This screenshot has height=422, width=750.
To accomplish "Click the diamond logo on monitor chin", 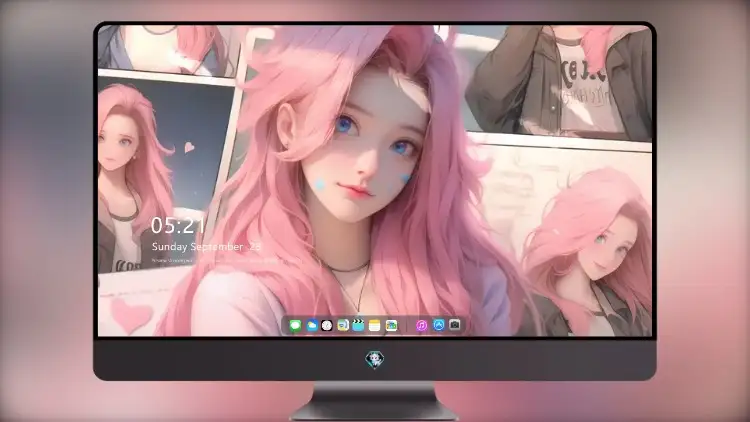I will tap(375, 359).
